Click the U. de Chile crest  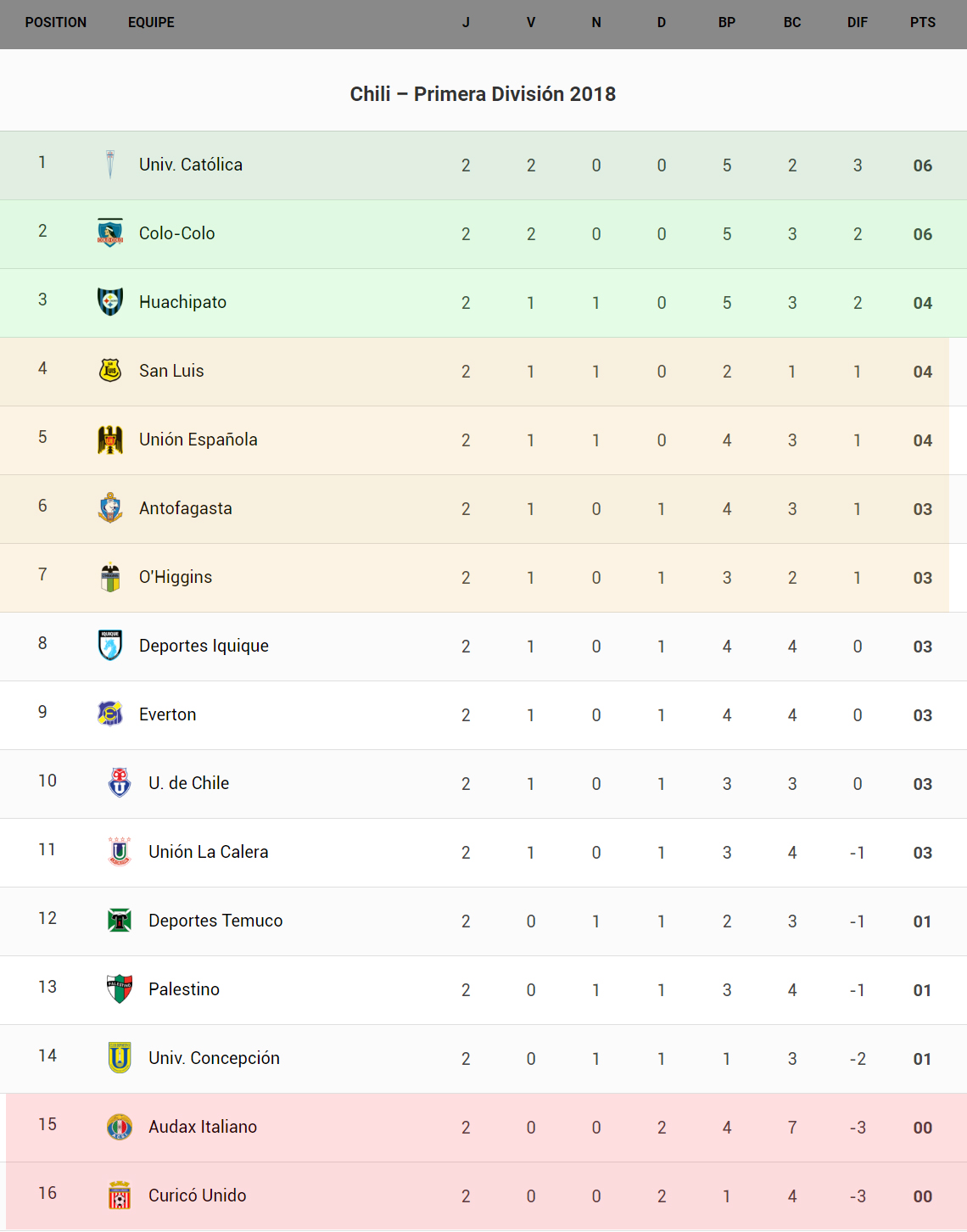point(120,782)
